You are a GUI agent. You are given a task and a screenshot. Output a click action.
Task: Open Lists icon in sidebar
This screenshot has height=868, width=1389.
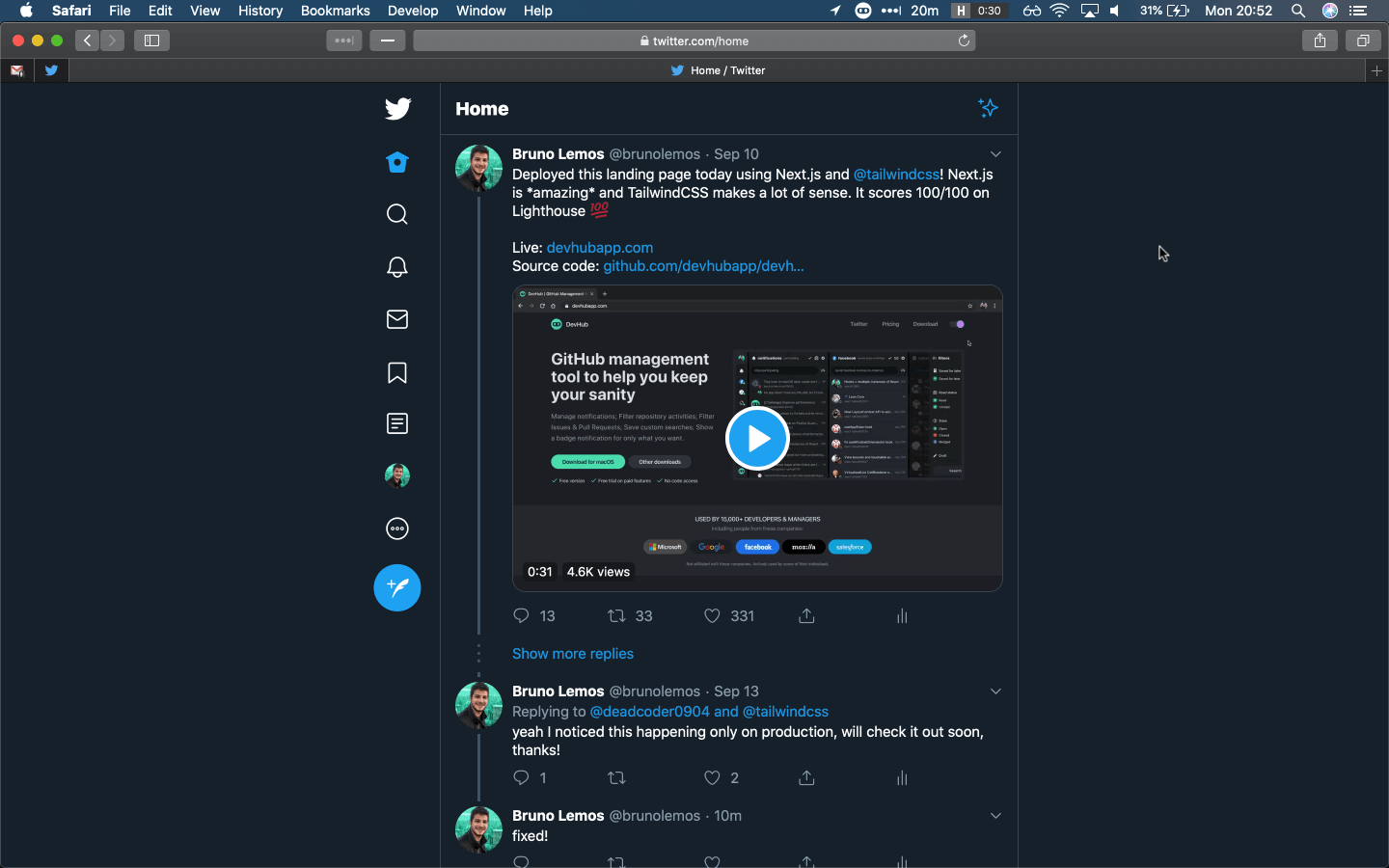click(397, 423)
